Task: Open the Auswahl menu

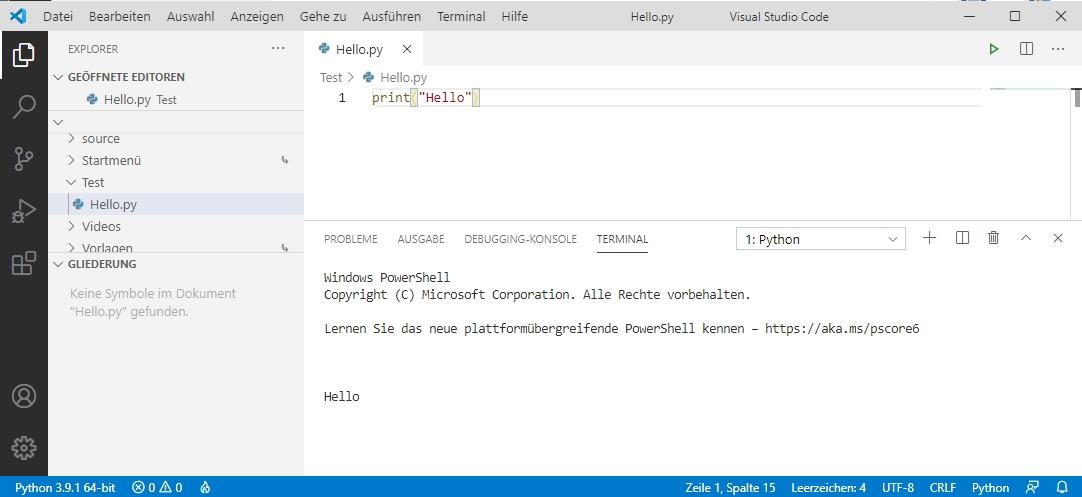Action: [x=190, y=17]
